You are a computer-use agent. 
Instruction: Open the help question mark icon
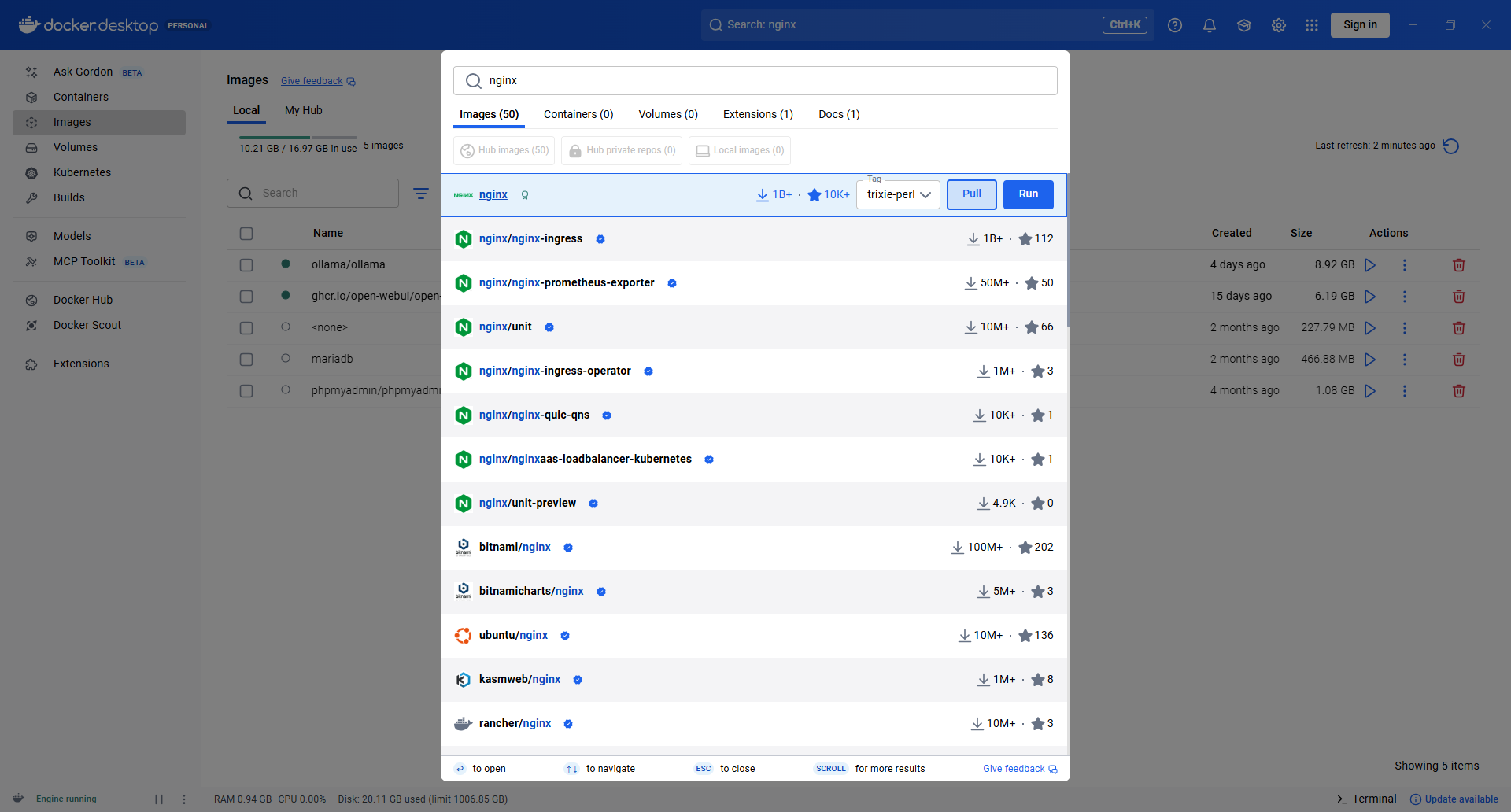click(1175, 25)
